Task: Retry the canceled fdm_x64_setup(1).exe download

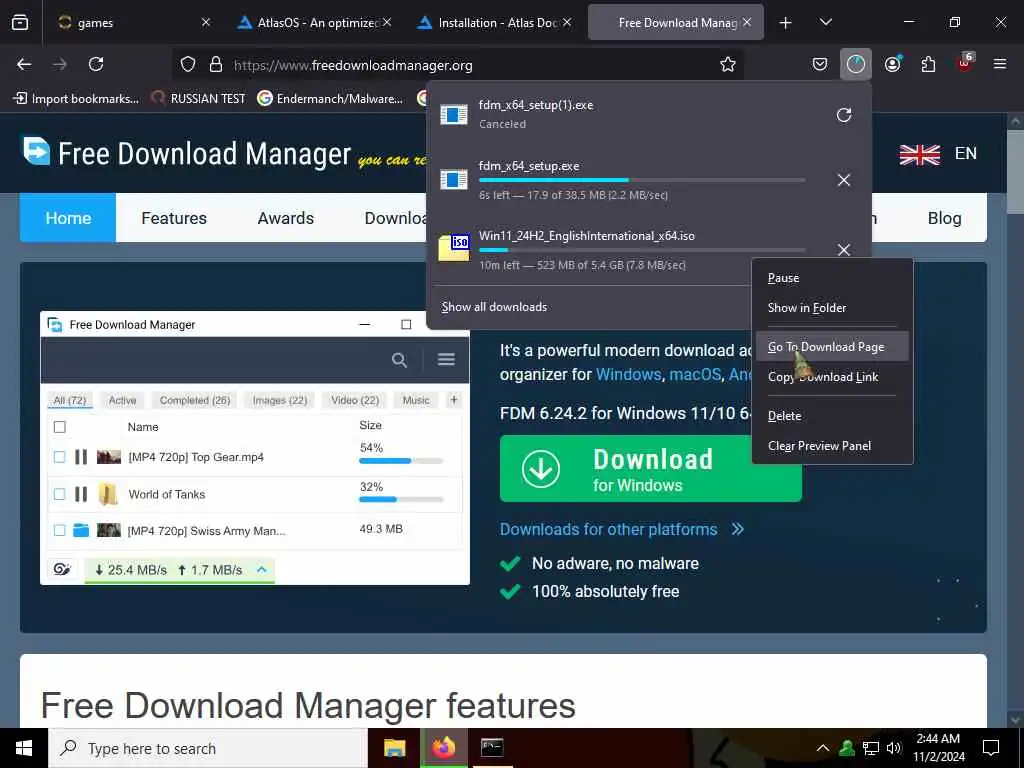Action: tap(844, 115)
